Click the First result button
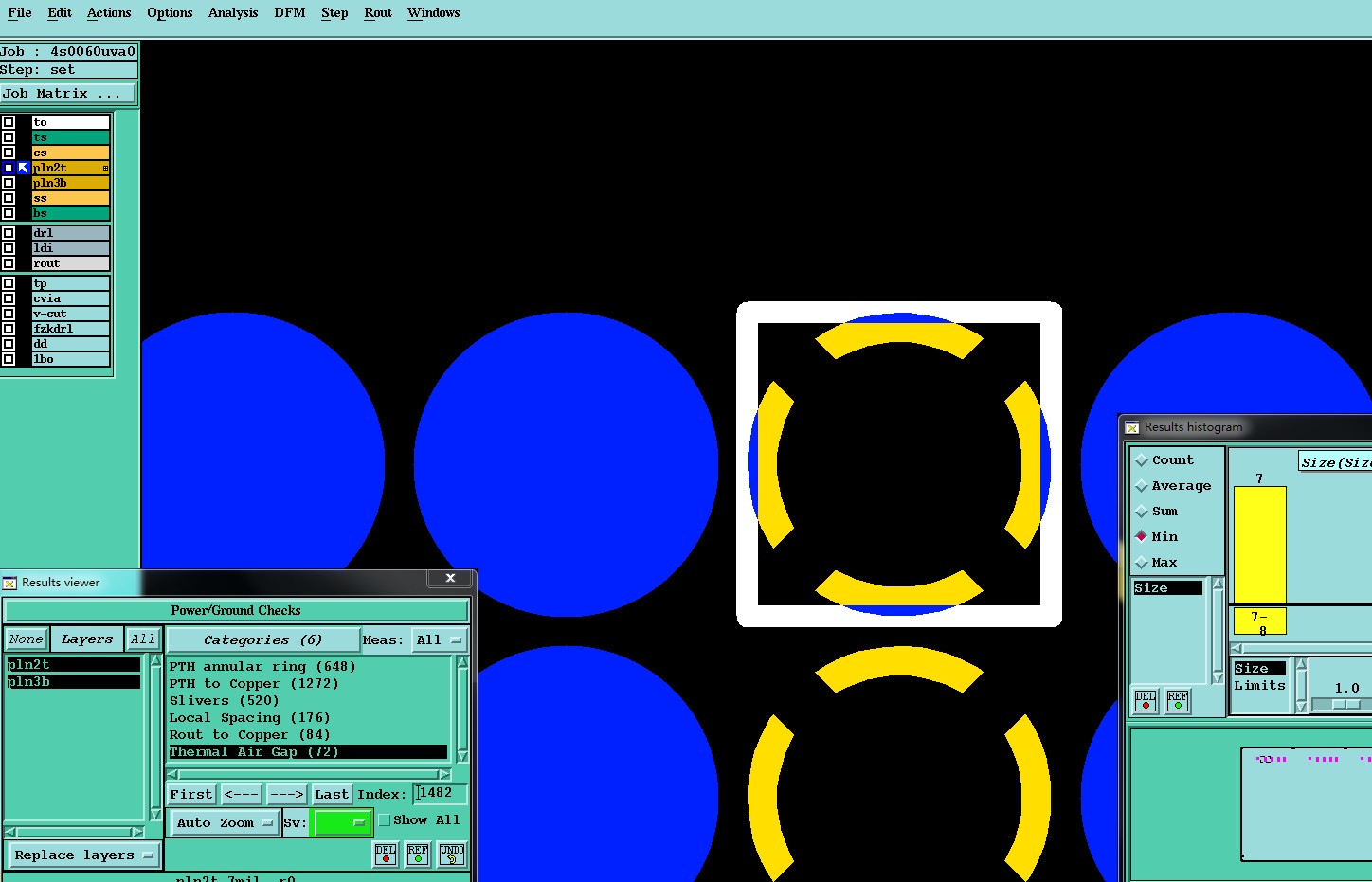This screenshot has width=1372, height=882. (191, 794)
